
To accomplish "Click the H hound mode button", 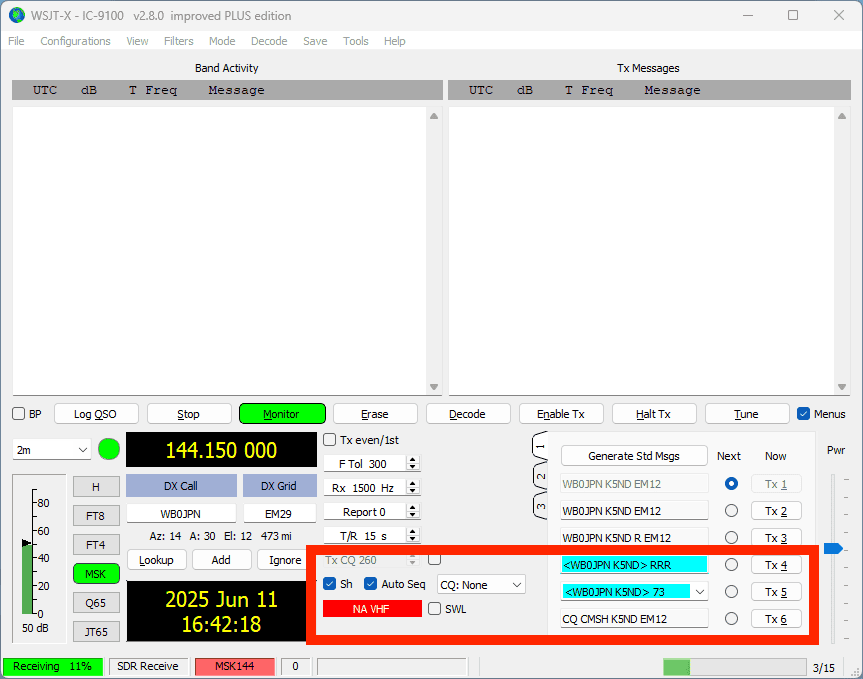I will tap(95, 487).
